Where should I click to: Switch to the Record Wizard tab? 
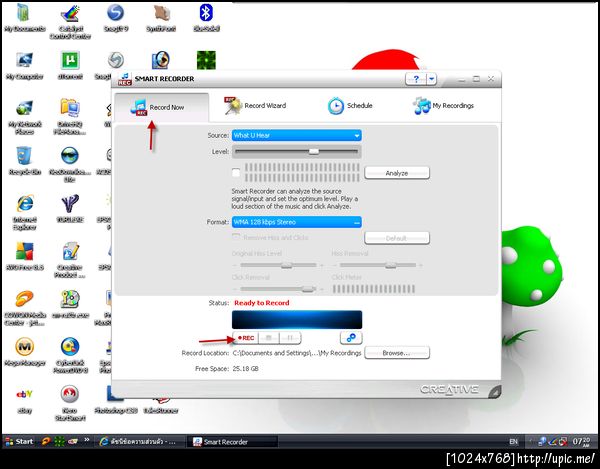tap(256, 106)
